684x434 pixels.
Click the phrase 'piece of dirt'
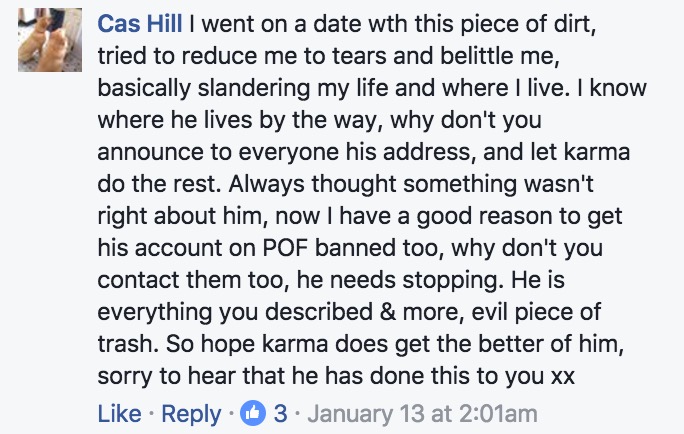pos(528,24)
